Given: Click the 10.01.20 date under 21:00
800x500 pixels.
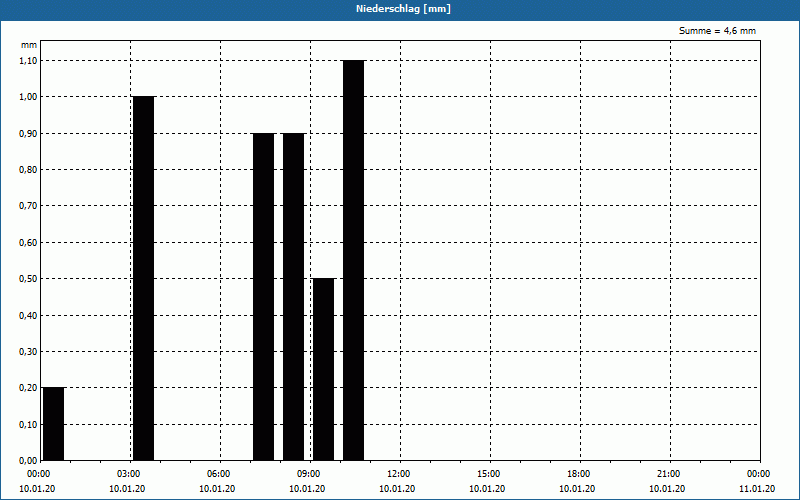Looking at the screenshot, I should pos(667,489).
